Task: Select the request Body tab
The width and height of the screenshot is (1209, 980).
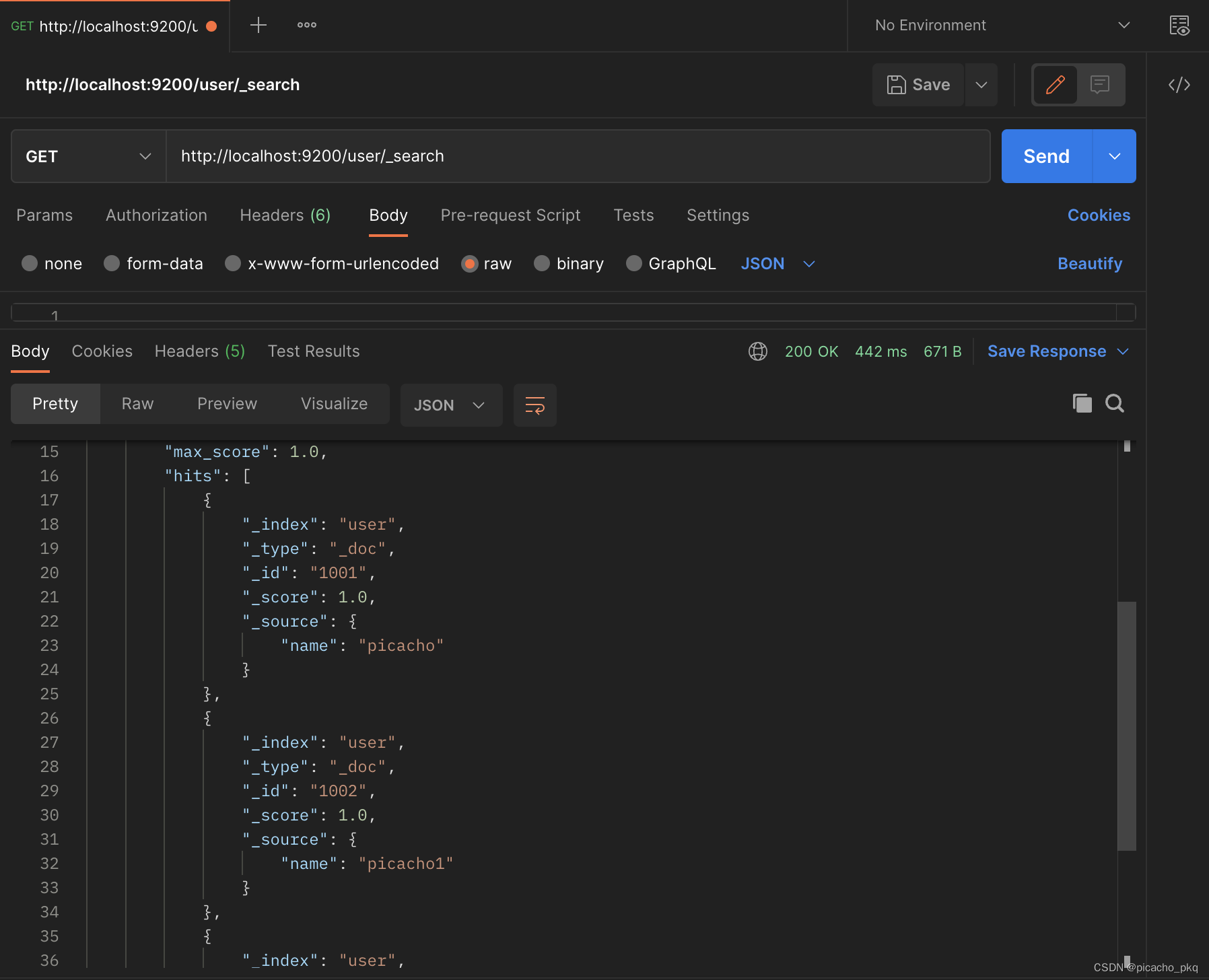Action: tap(388, 215)
